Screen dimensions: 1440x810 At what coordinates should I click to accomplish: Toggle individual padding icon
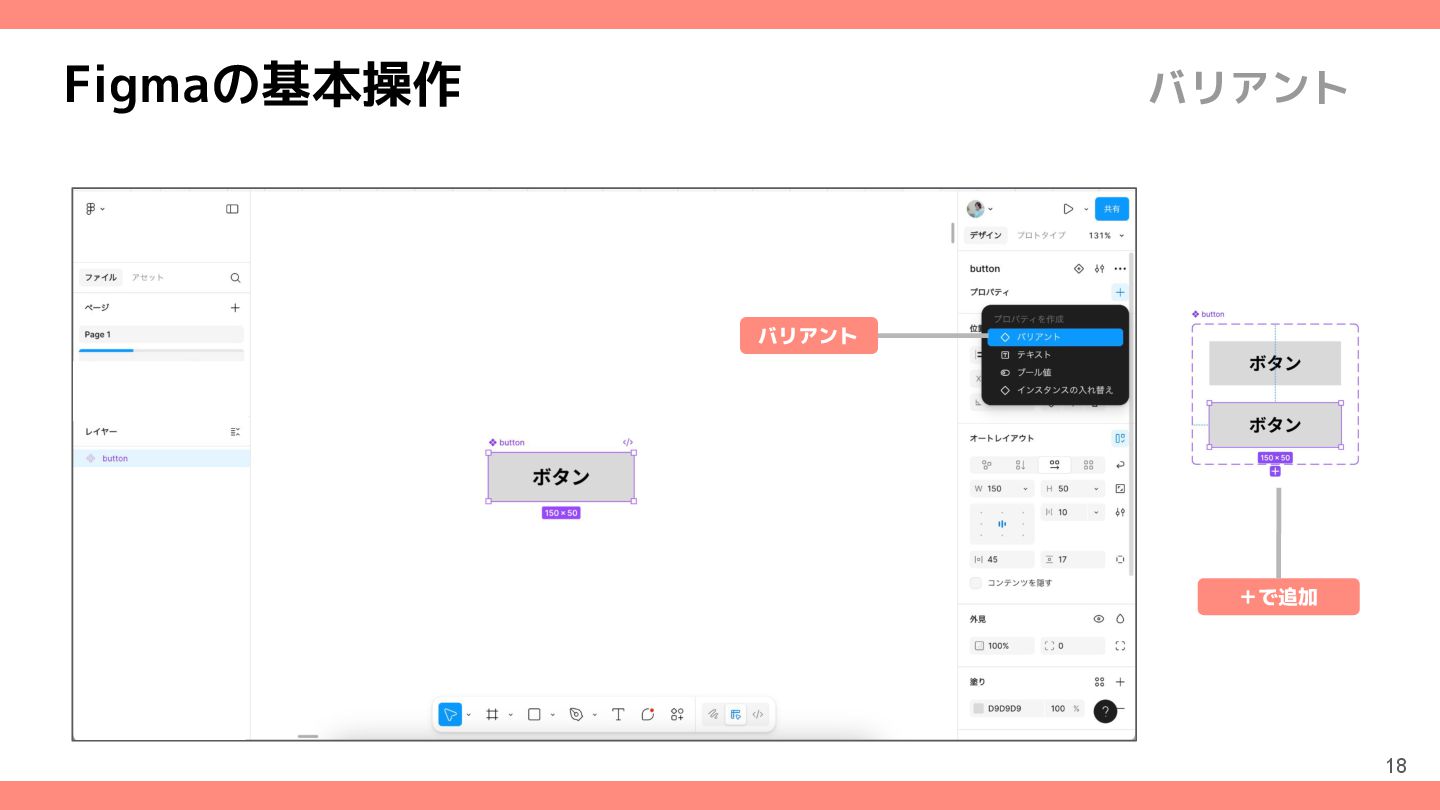click(1120, 560)
